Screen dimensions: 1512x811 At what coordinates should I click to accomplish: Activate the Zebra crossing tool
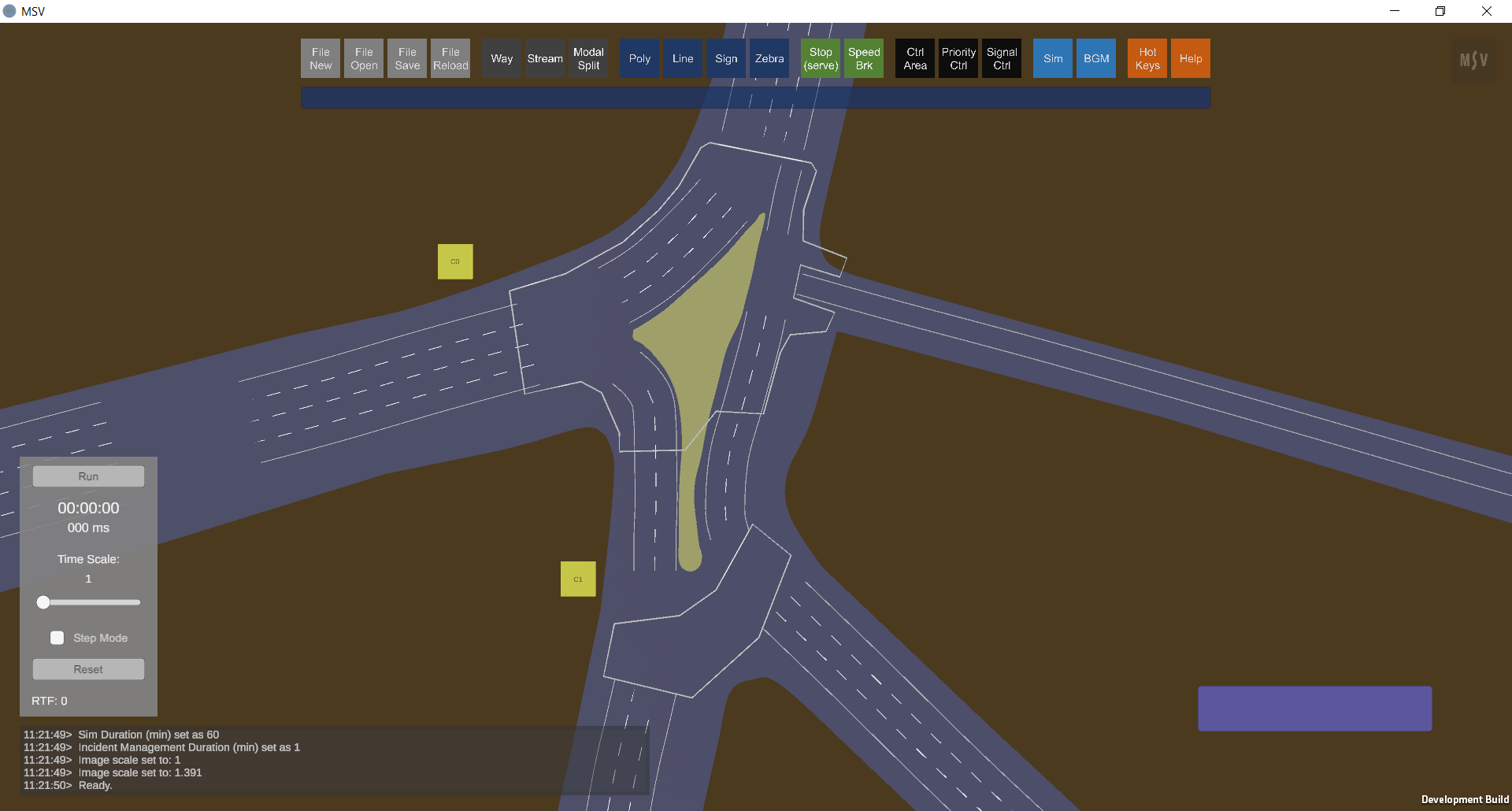[769, 59]
